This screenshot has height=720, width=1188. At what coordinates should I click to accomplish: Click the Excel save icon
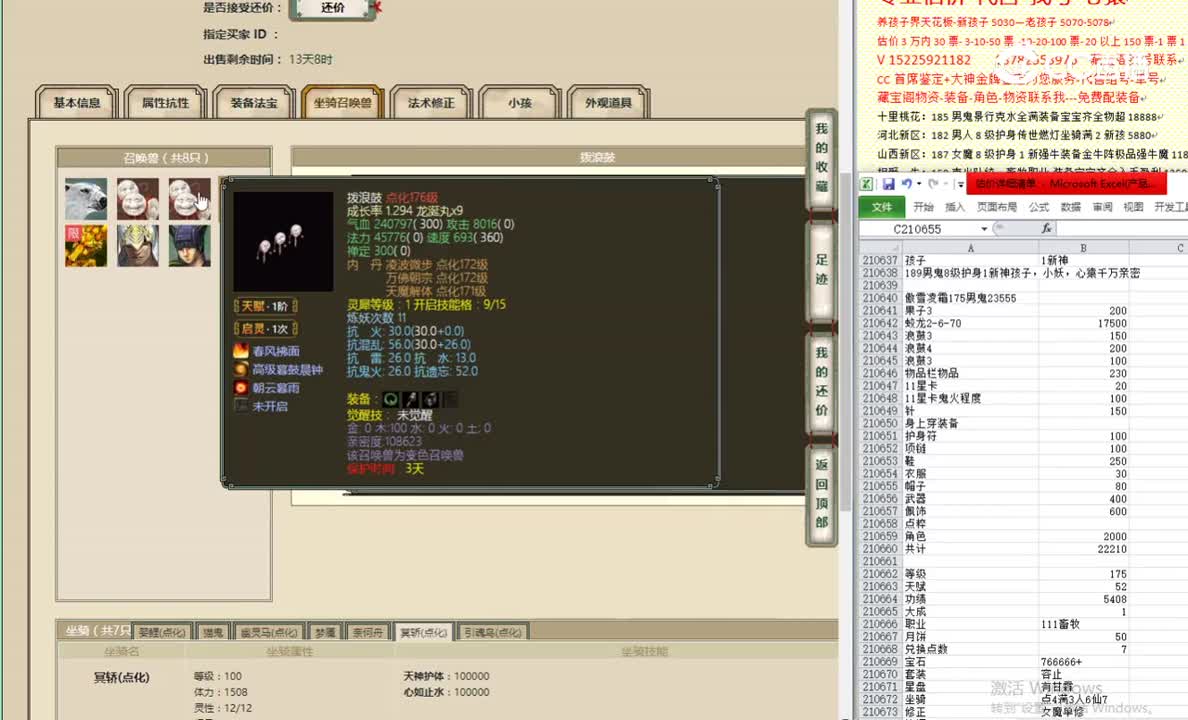tap(889, 184)
